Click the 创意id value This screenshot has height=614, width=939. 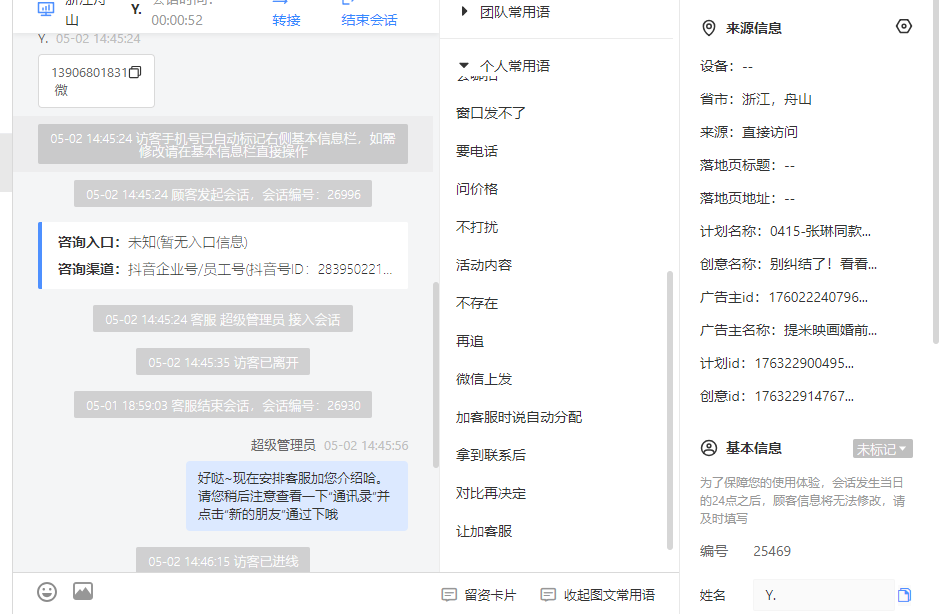pos(804,396)
